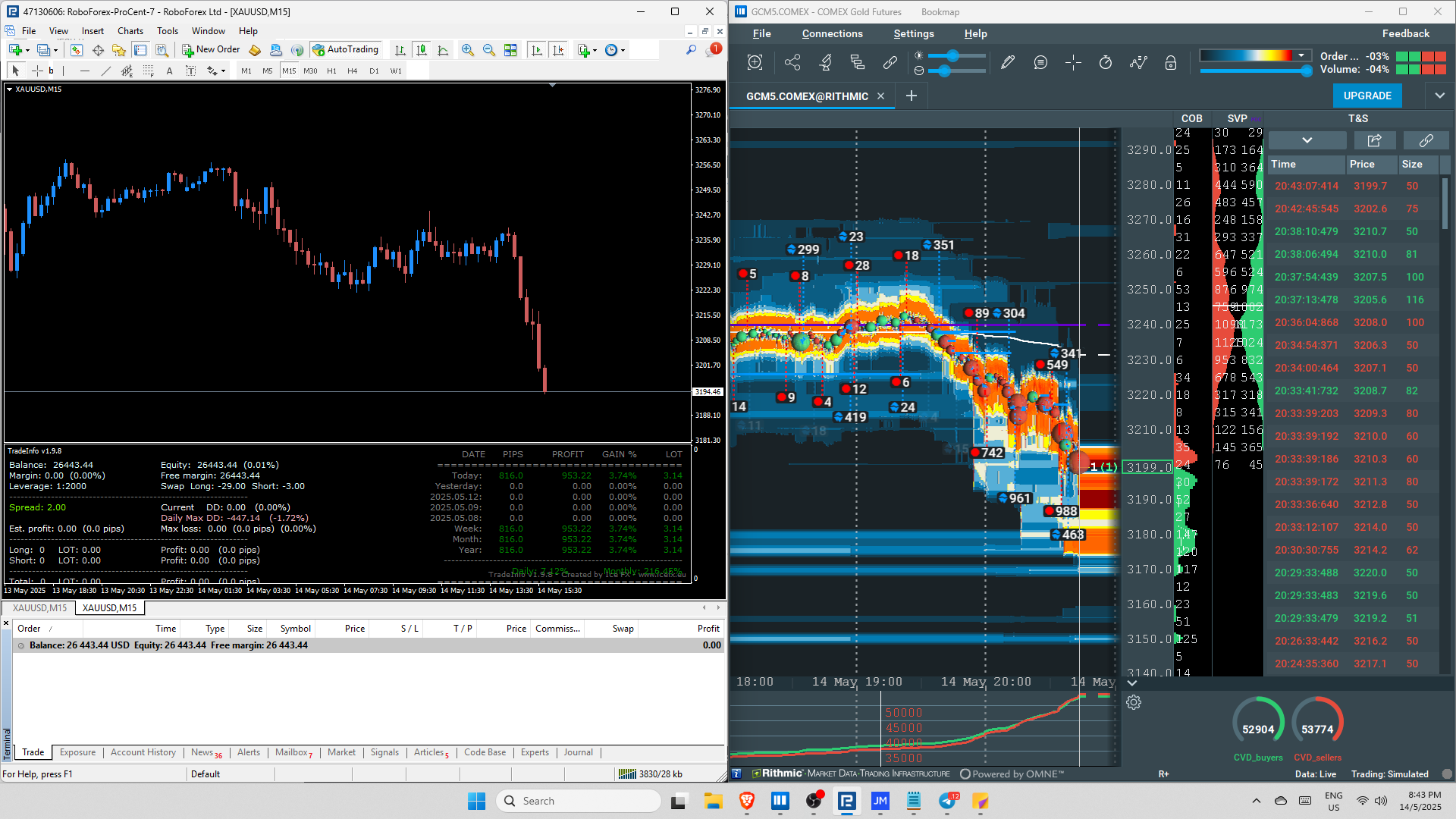Open Bookmap heatmap color scheme dropdown

point(1301,55)
